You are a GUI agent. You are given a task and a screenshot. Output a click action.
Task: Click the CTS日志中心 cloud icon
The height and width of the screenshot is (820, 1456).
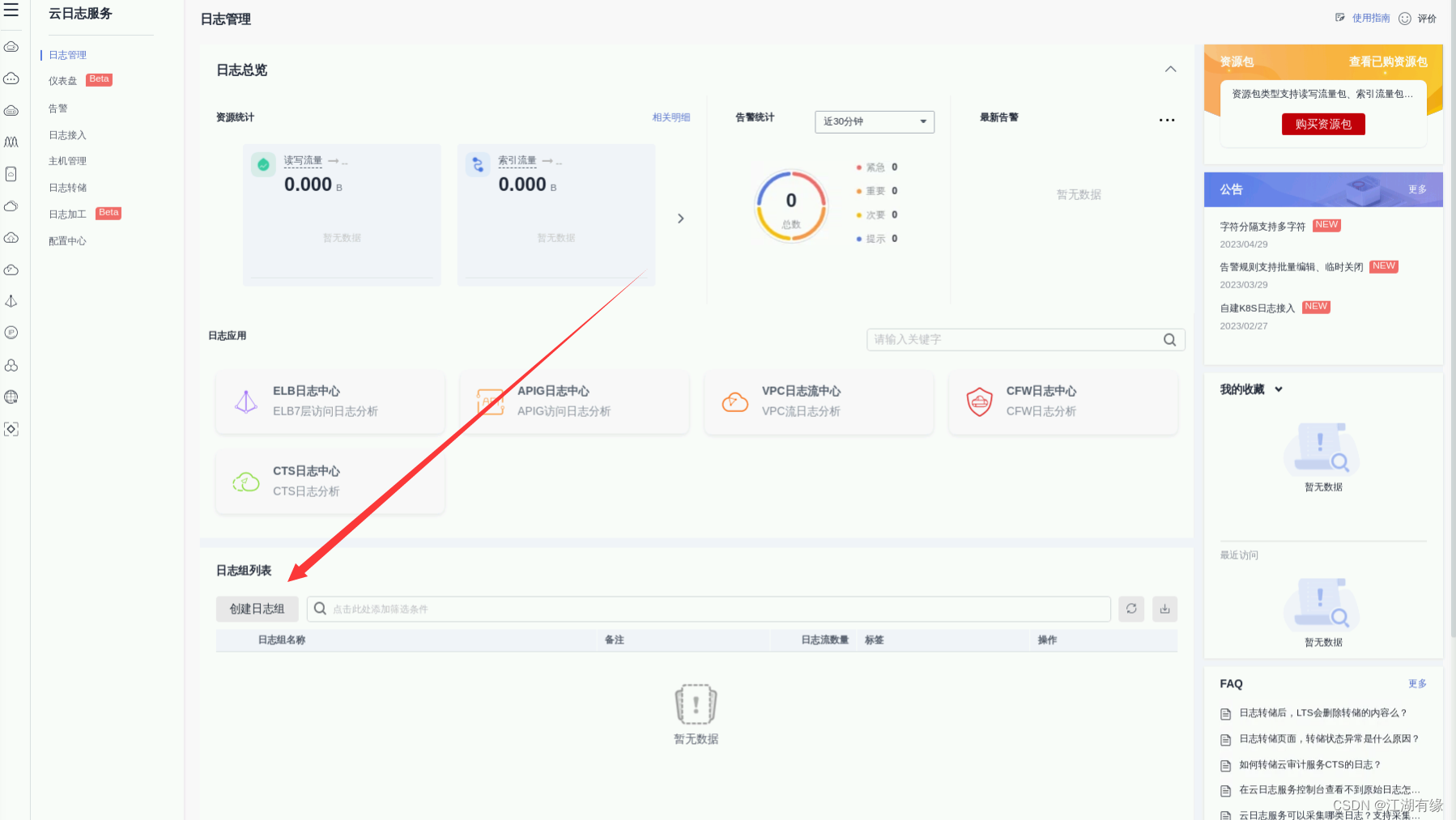246,482
